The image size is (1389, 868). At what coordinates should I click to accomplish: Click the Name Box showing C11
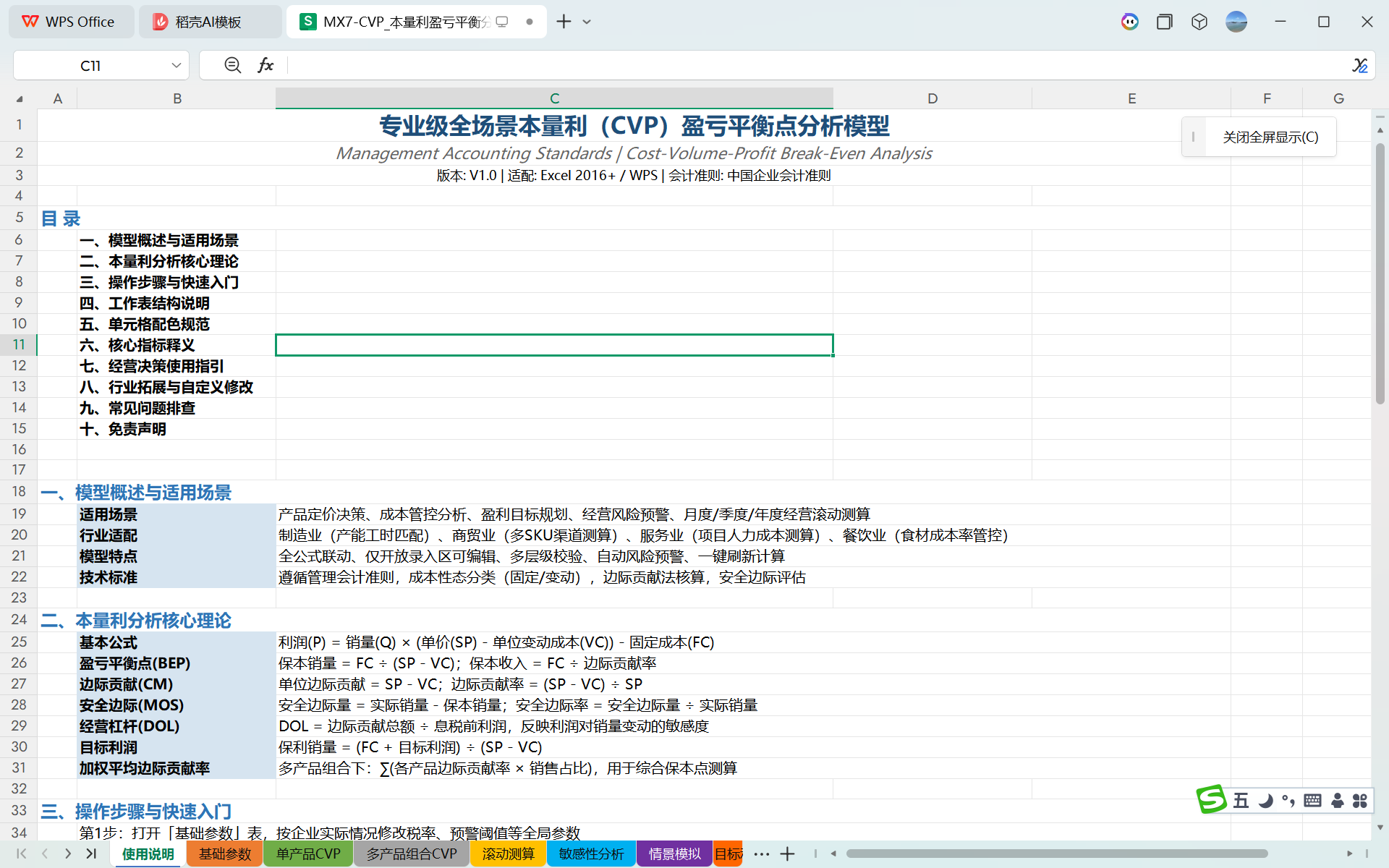tap(91, 65)
